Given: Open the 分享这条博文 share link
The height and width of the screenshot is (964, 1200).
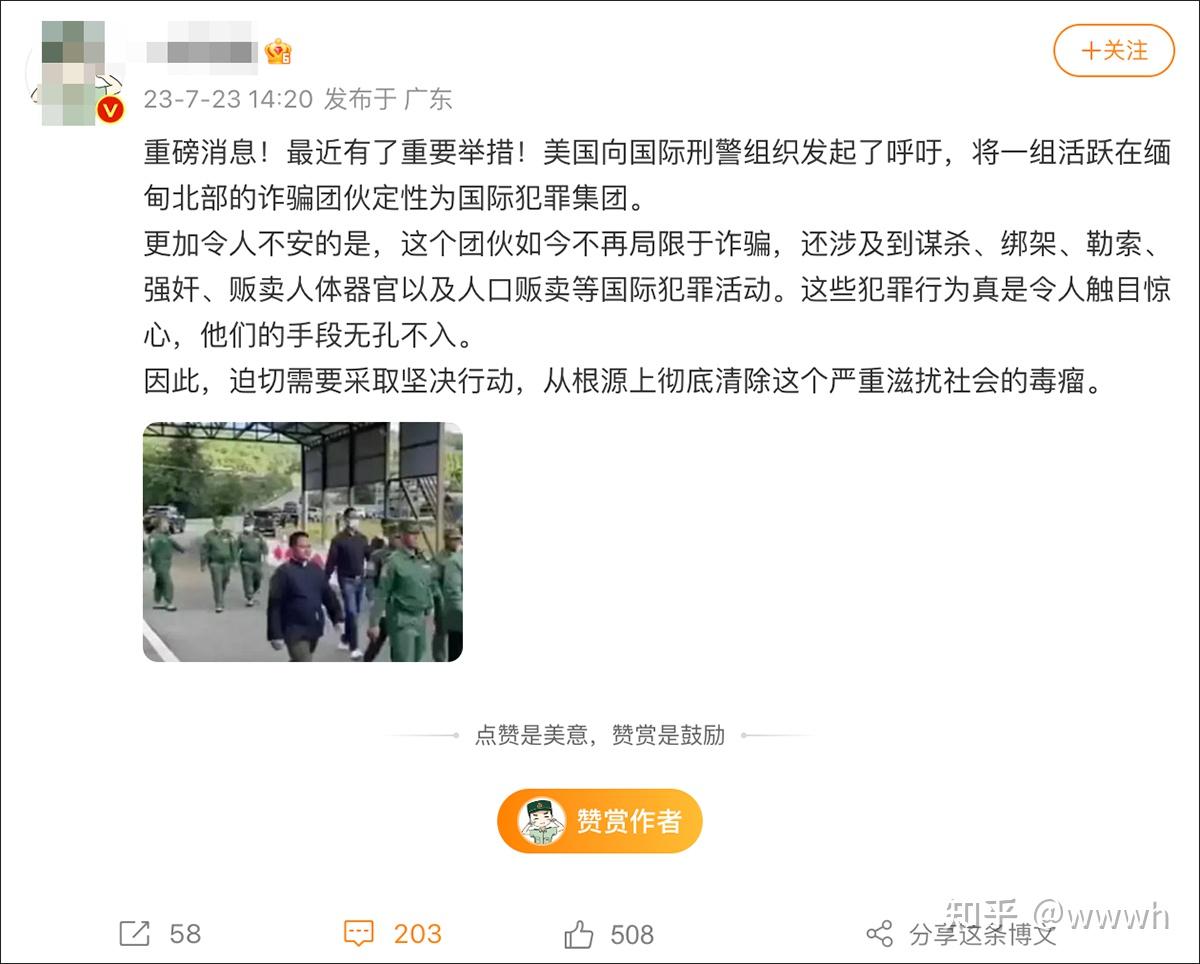Looking at the screenshot, I should [x=982, y=934].
